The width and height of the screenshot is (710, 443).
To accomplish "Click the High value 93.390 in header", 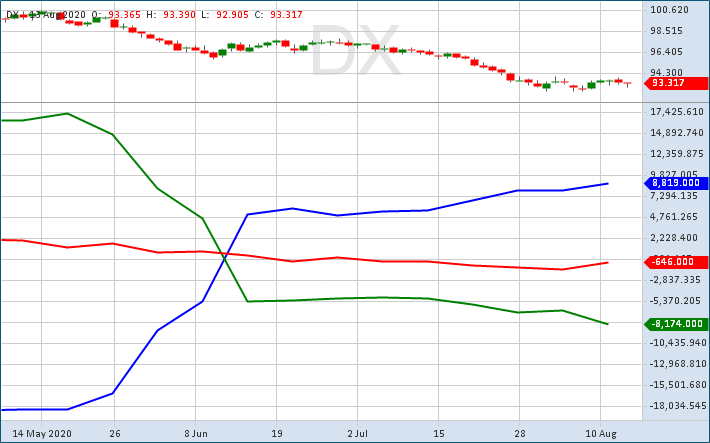I will (179, 15).
